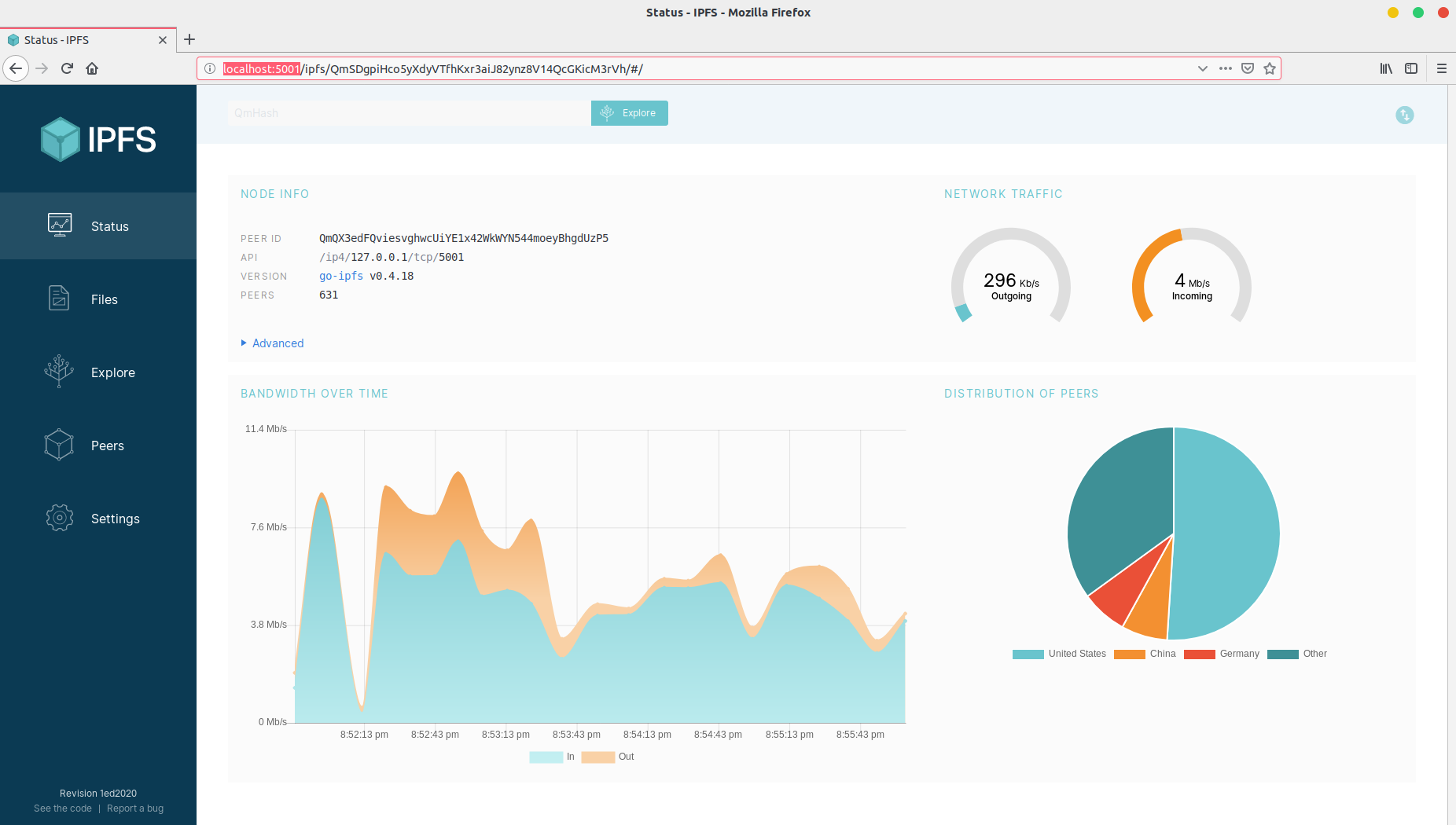
Task: Click the 11.4 Mb/s axis label
Action: 266,429
